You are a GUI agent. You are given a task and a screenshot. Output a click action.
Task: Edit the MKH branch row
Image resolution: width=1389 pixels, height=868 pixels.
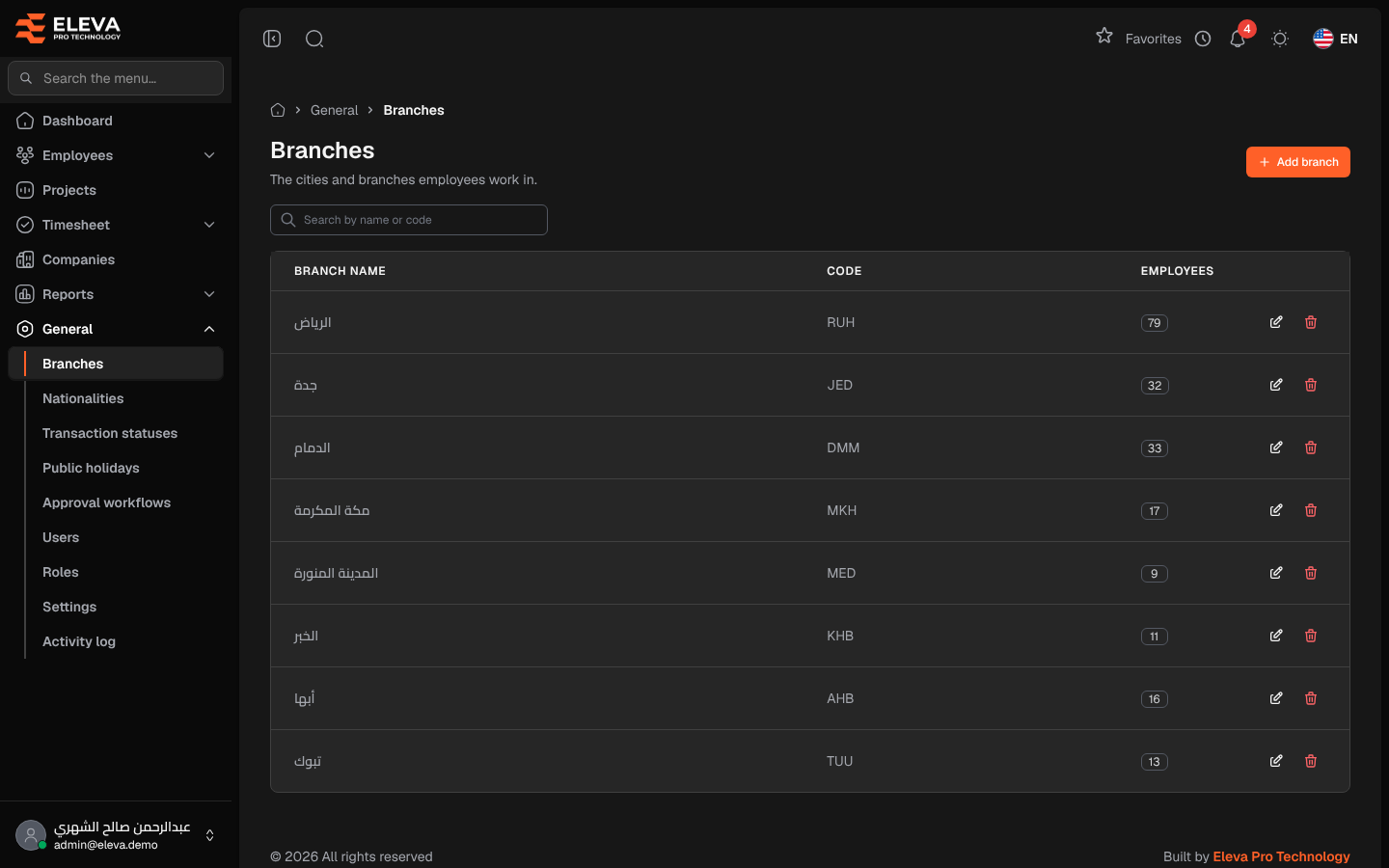pyautogui.click(x=1276, y=510)
